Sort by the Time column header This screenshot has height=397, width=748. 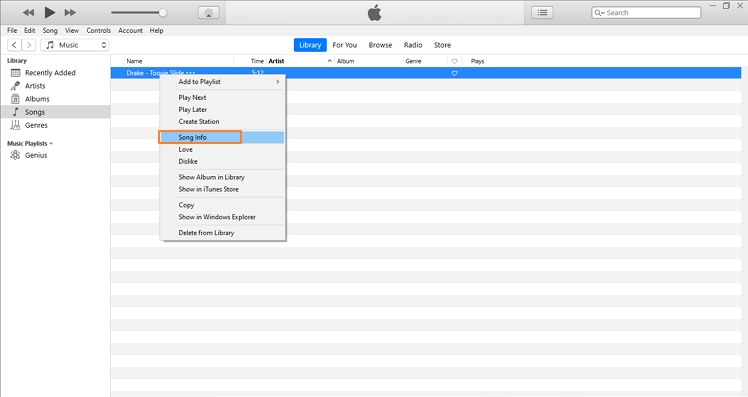point(250,61)
